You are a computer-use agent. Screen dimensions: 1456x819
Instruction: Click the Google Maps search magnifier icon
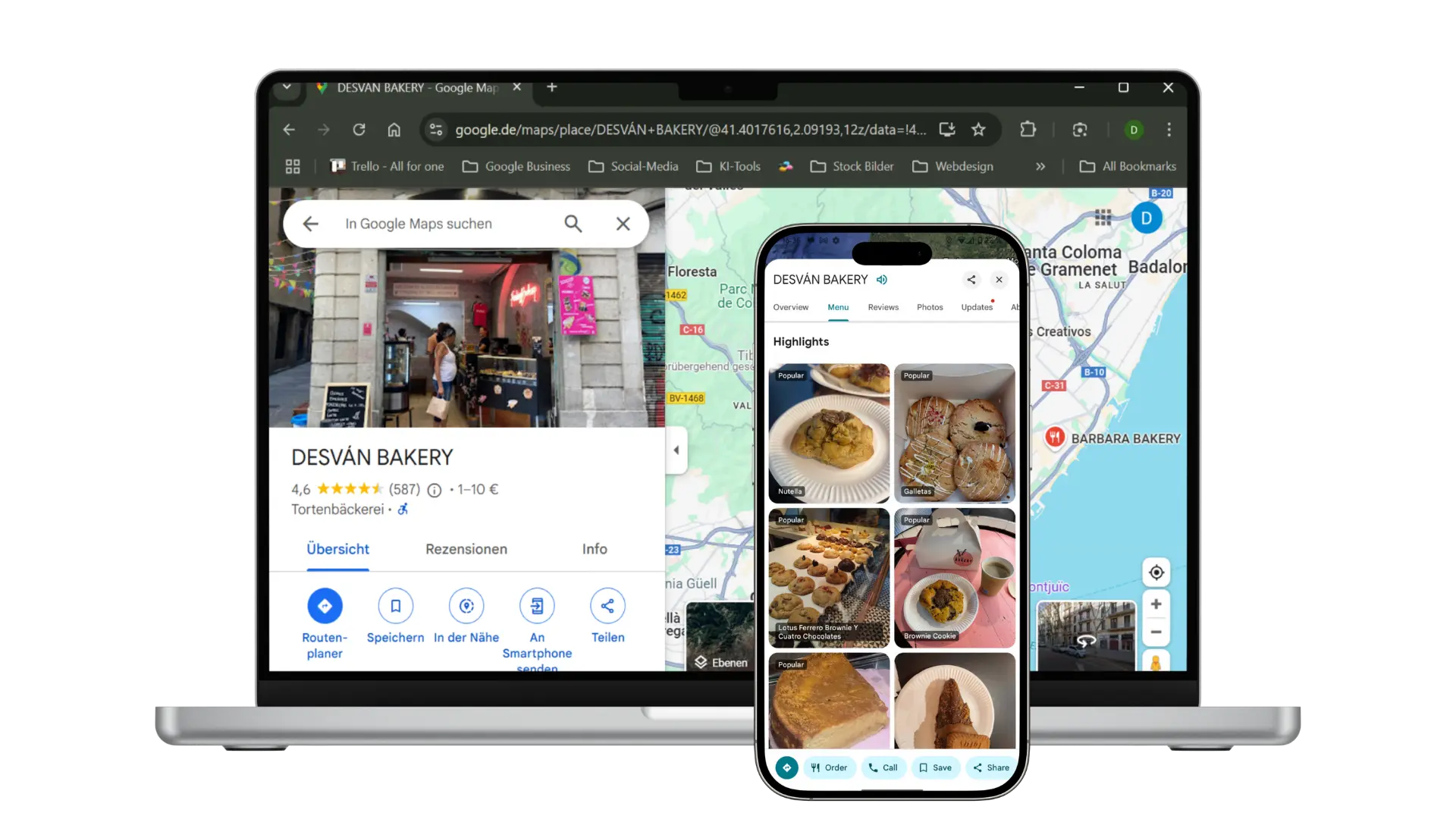pos(573,224)
